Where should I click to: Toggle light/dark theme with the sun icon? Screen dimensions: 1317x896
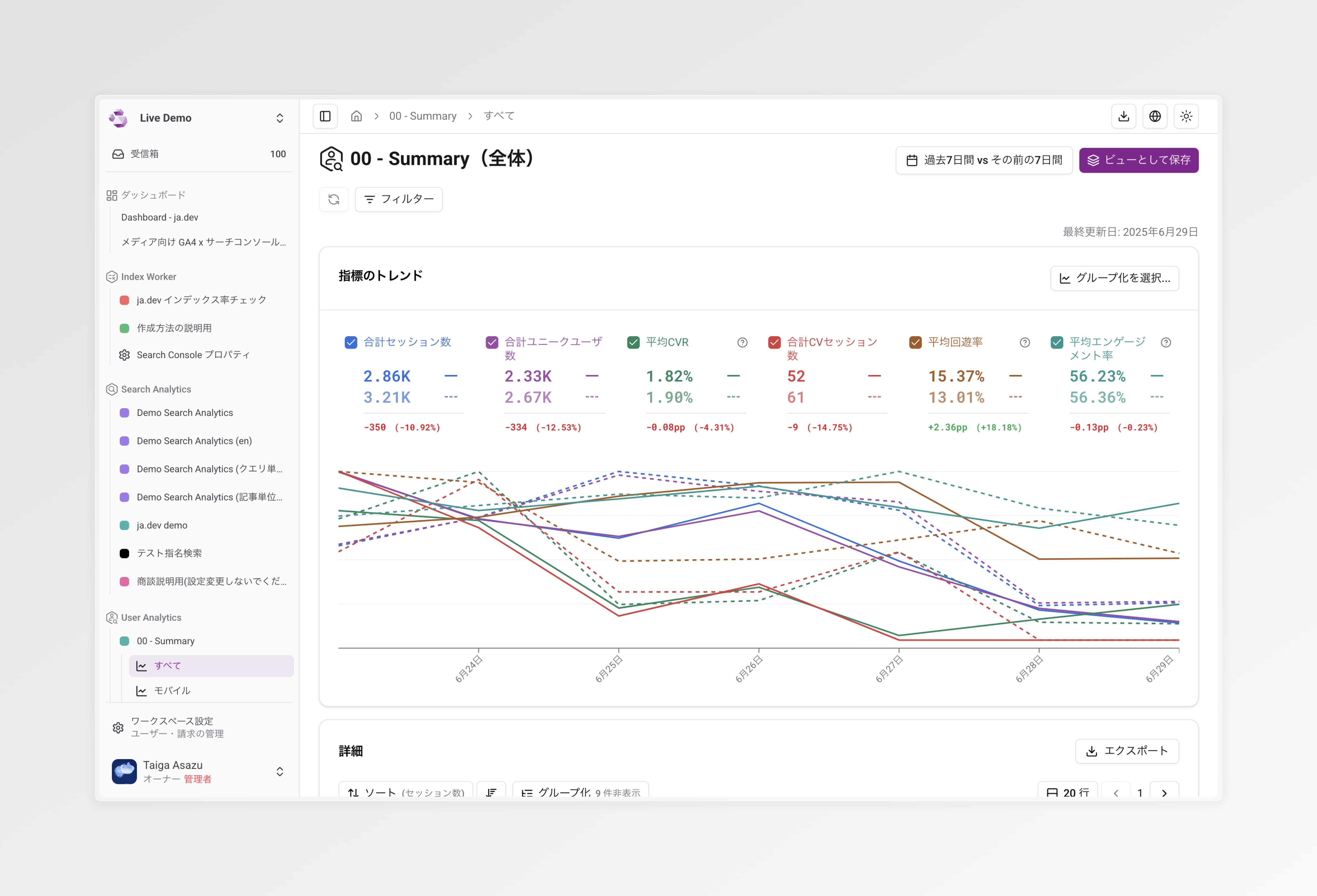point(1186,116)
